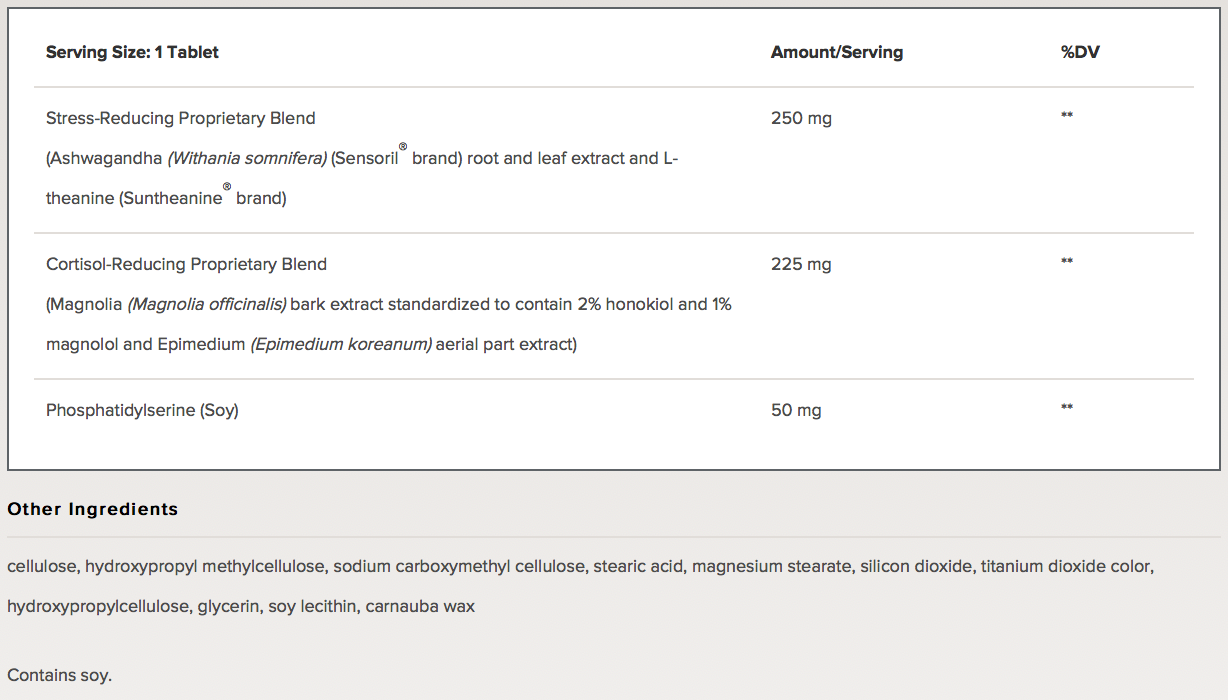Click the "Other Ingredients" heading

pyautogui.click(x=92, y=509)
